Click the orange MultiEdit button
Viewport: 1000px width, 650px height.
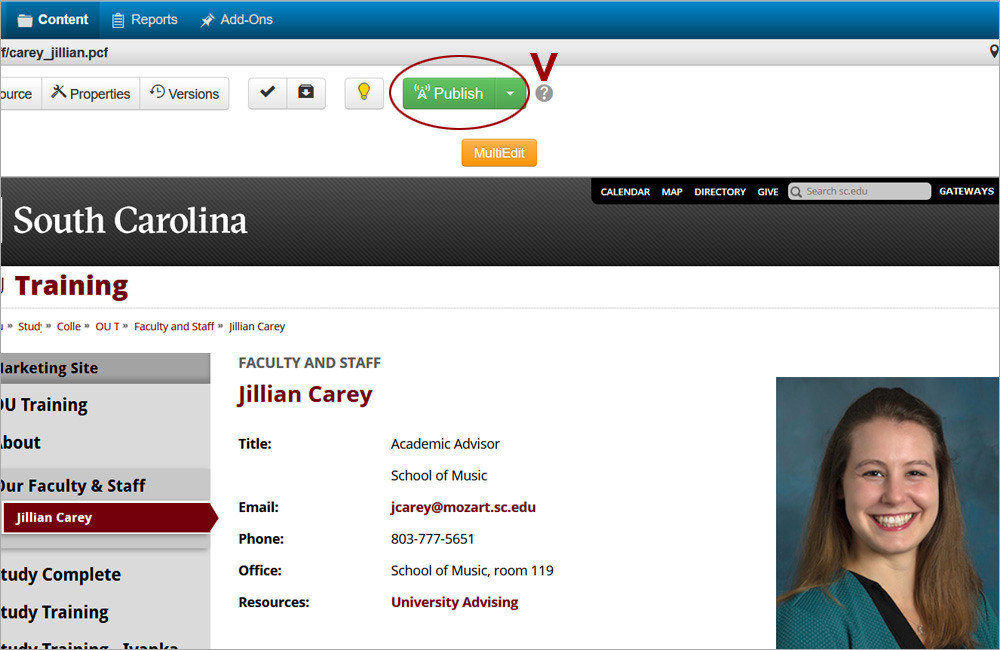[x=499, y=153]
